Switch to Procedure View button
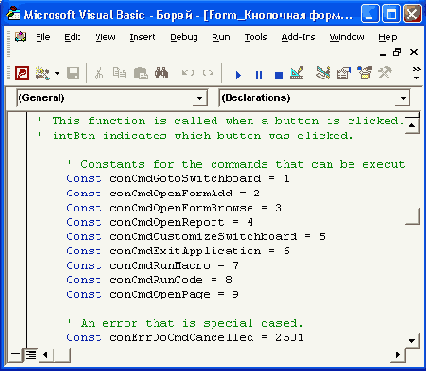 (x=15, y=355)
